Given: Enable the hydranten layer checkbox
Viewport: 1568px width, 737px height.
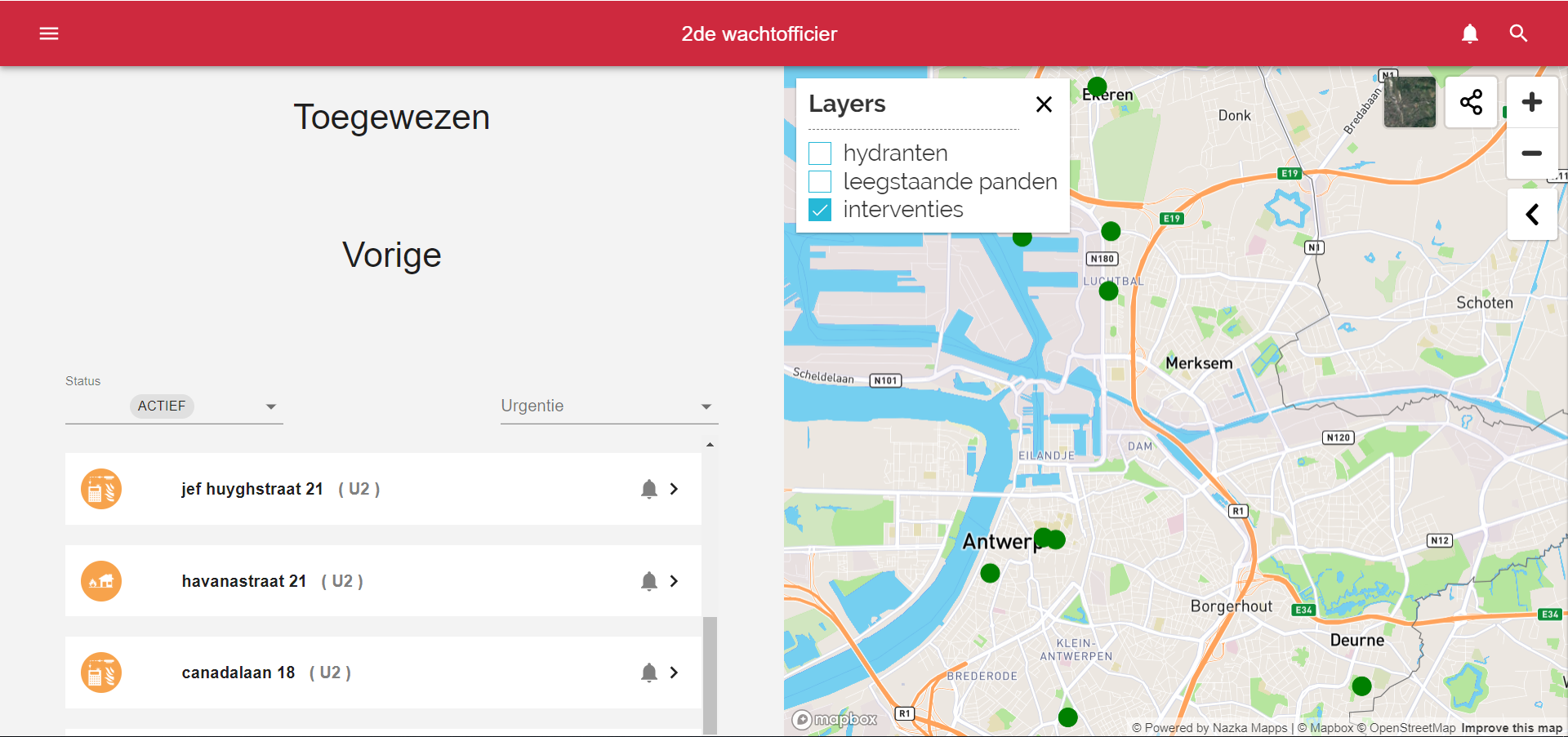Looking at the screenshot, I should pyautogui.click(x=820, y=153).
